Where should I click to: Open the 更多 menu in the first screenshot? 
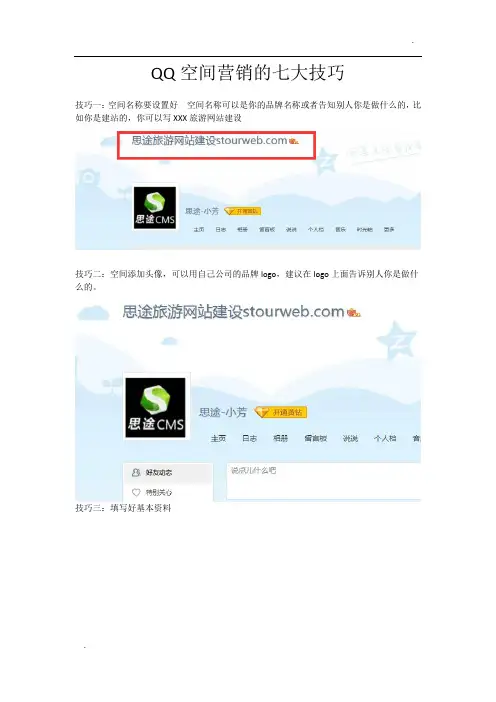click(x=389, y=229)
